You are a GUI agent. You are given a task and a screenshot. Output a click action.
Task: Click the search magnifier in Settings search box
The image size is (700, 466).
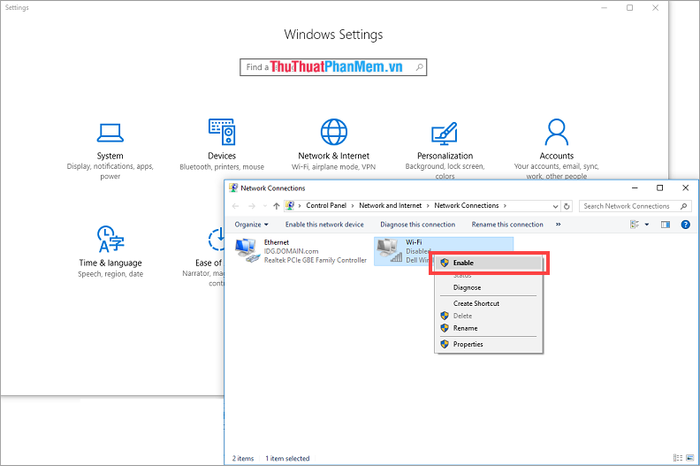419,67
